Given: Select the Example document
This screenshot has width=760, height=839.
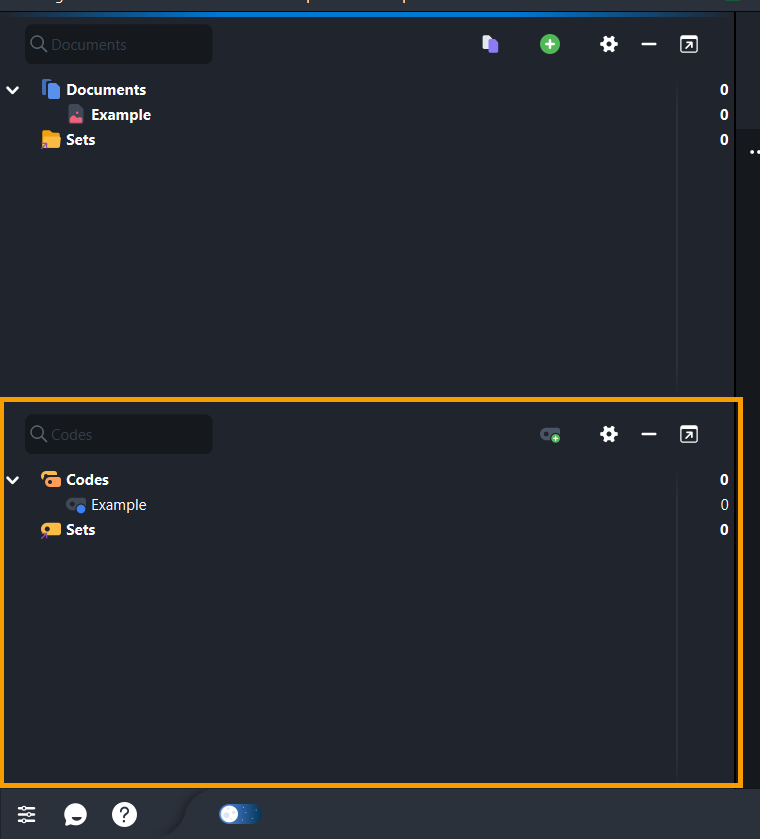Looking at the screenshot, I should coord(120,115).
